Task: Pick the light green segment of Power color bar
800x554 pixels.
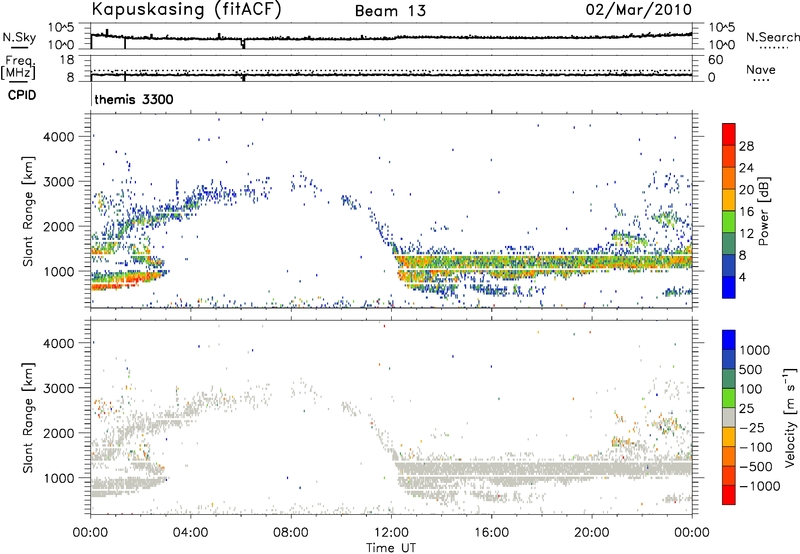Action: pos(729,221)
